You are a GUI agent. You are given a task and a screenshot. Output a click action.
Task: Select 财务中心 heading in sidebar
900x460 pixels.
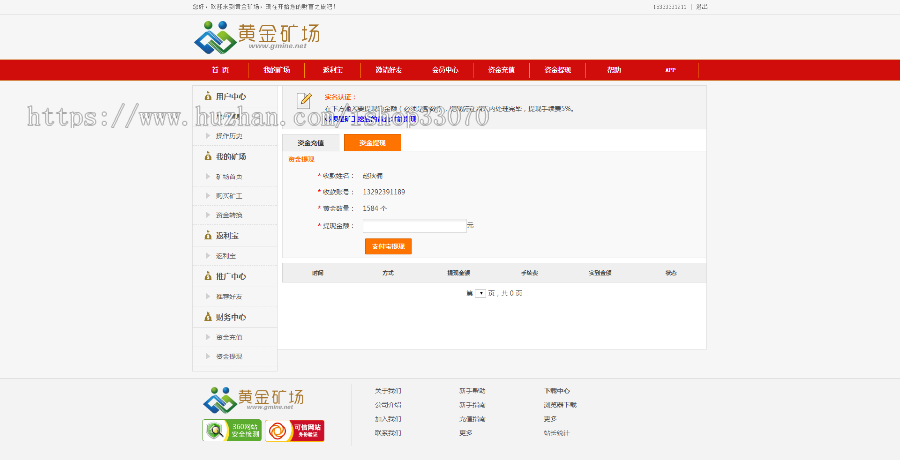click(x=231, y=317)
